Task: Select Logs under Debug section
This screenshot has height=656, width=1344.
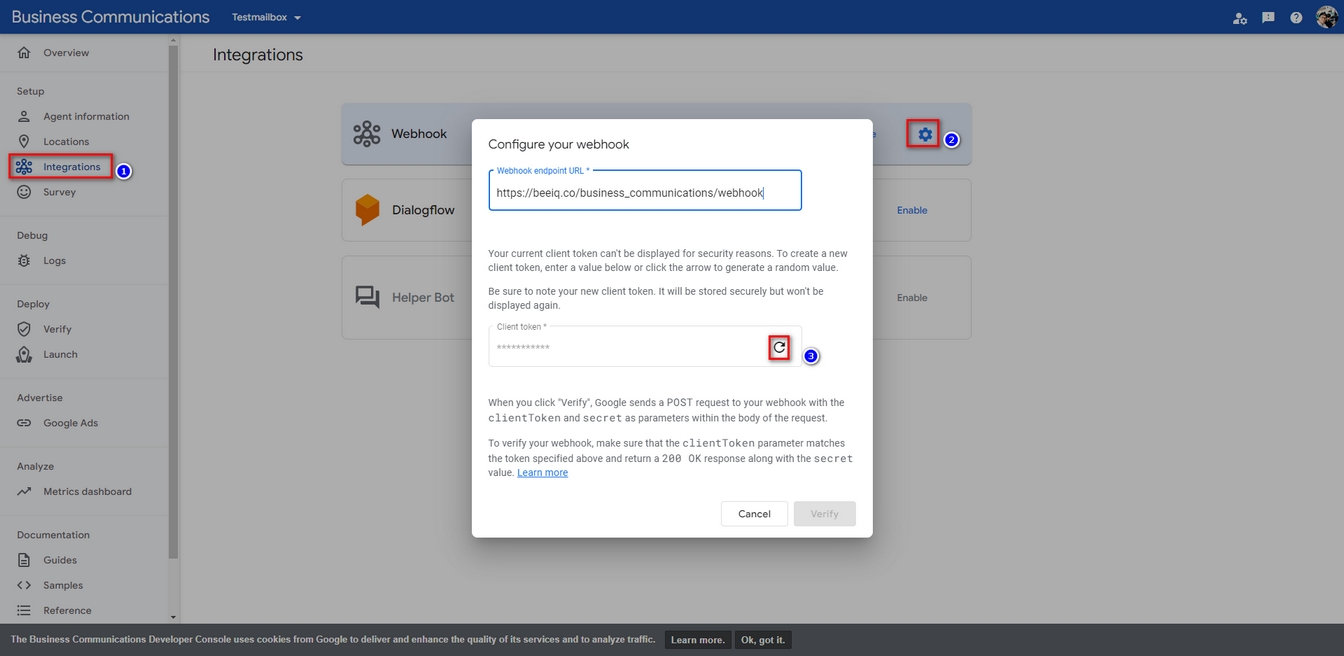Action: [x=54, y=260]
